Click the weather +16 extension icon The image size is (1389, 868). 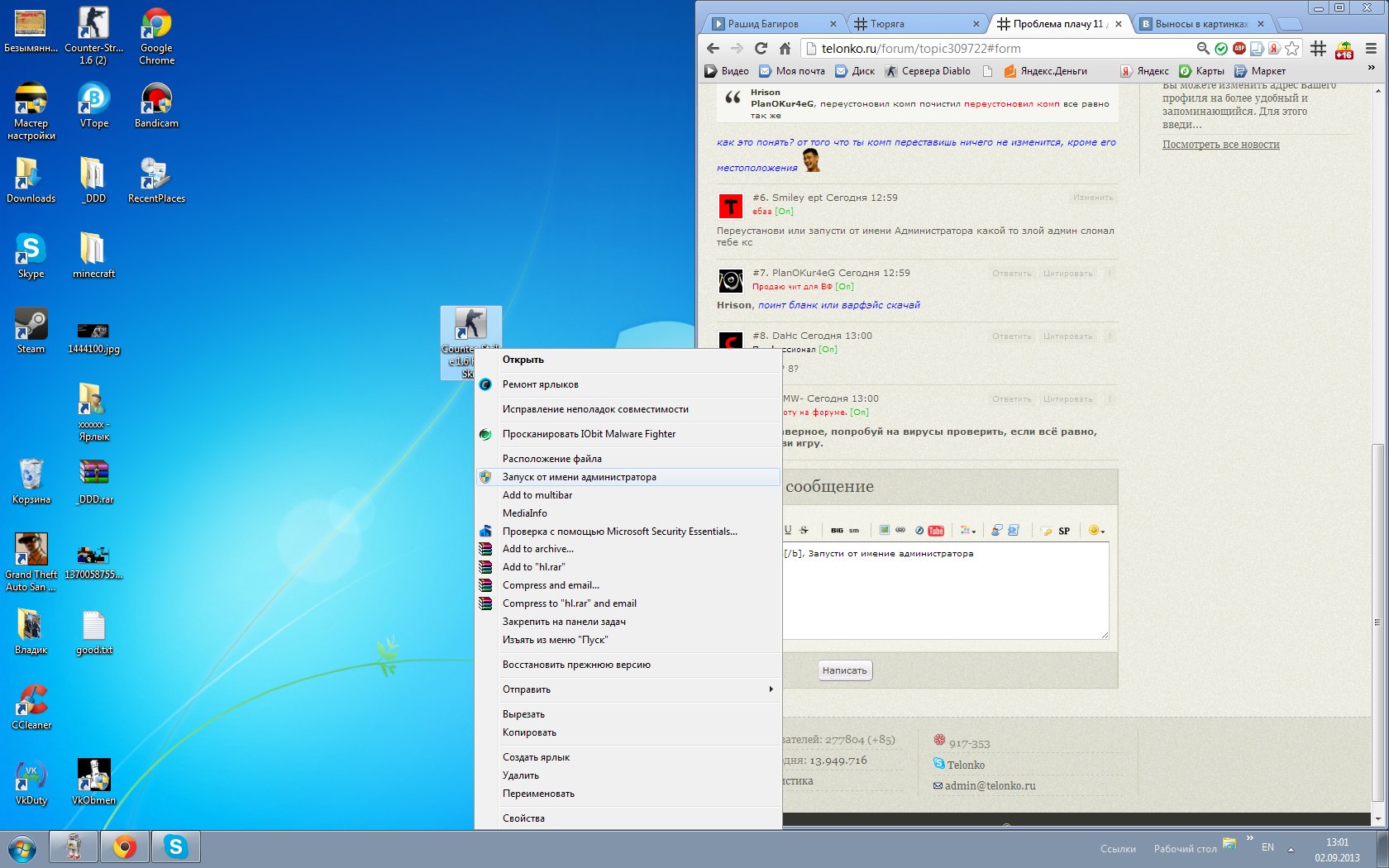1344,50
